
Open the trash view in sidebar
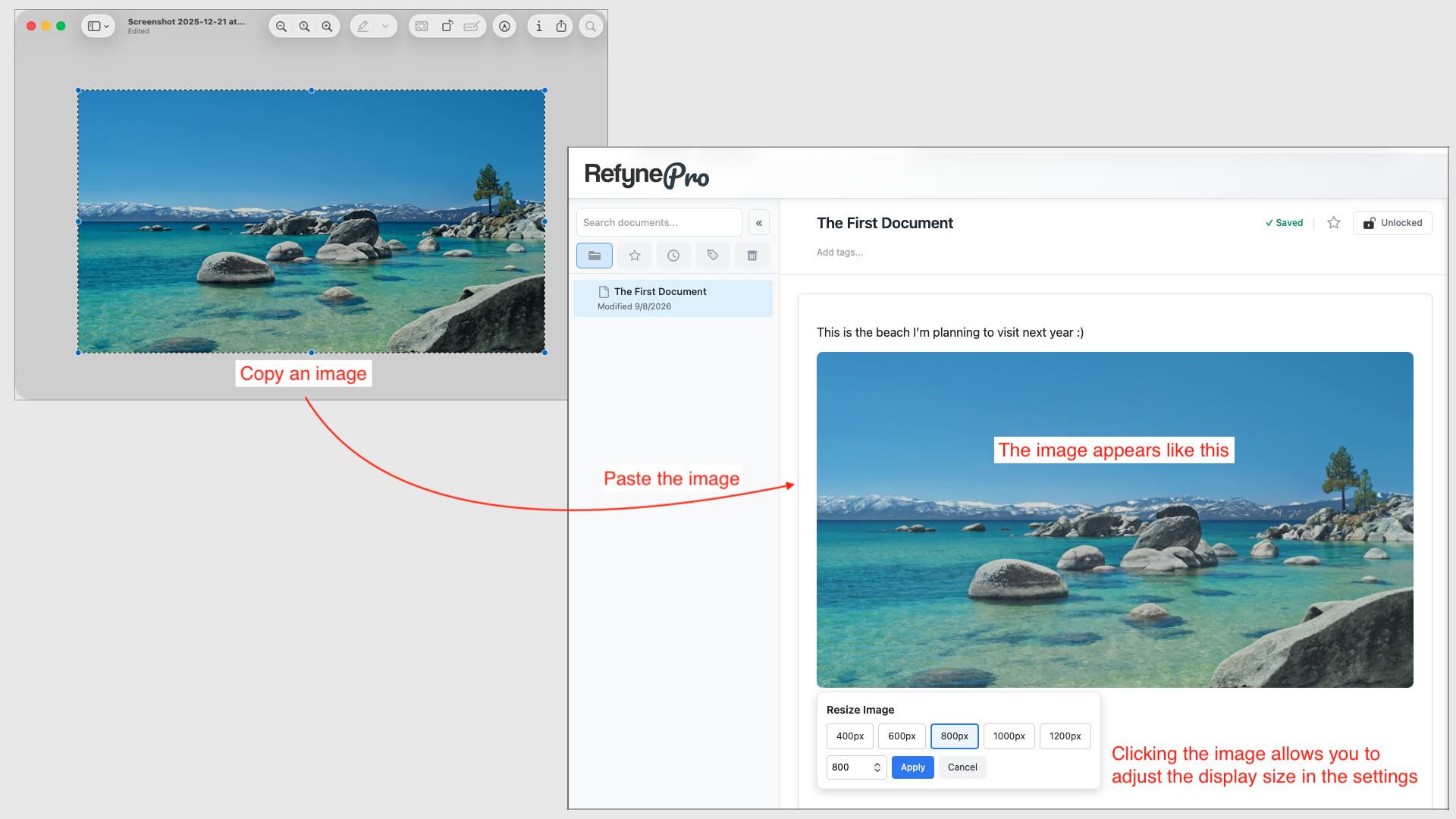[752, 256]
